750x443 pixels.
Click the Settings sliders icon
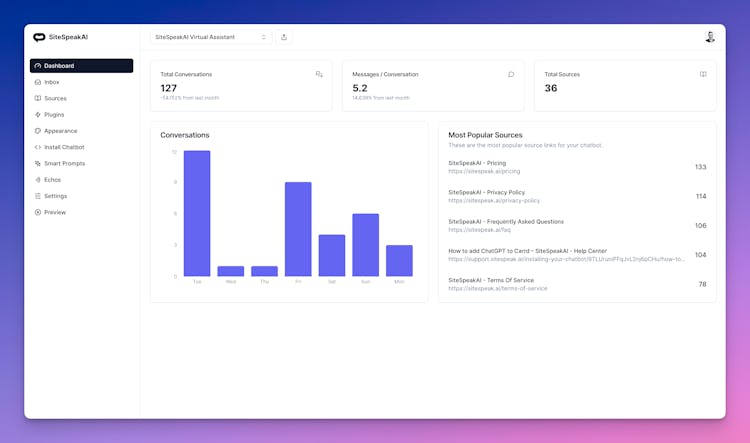(38, 196)
